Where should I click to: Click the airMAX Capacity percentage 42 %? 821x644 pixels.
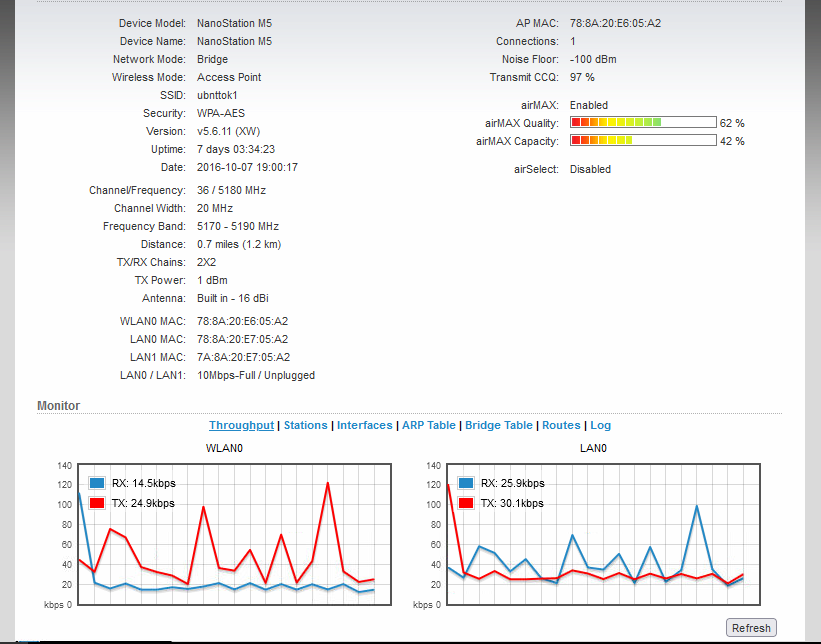tap(732, 141)
